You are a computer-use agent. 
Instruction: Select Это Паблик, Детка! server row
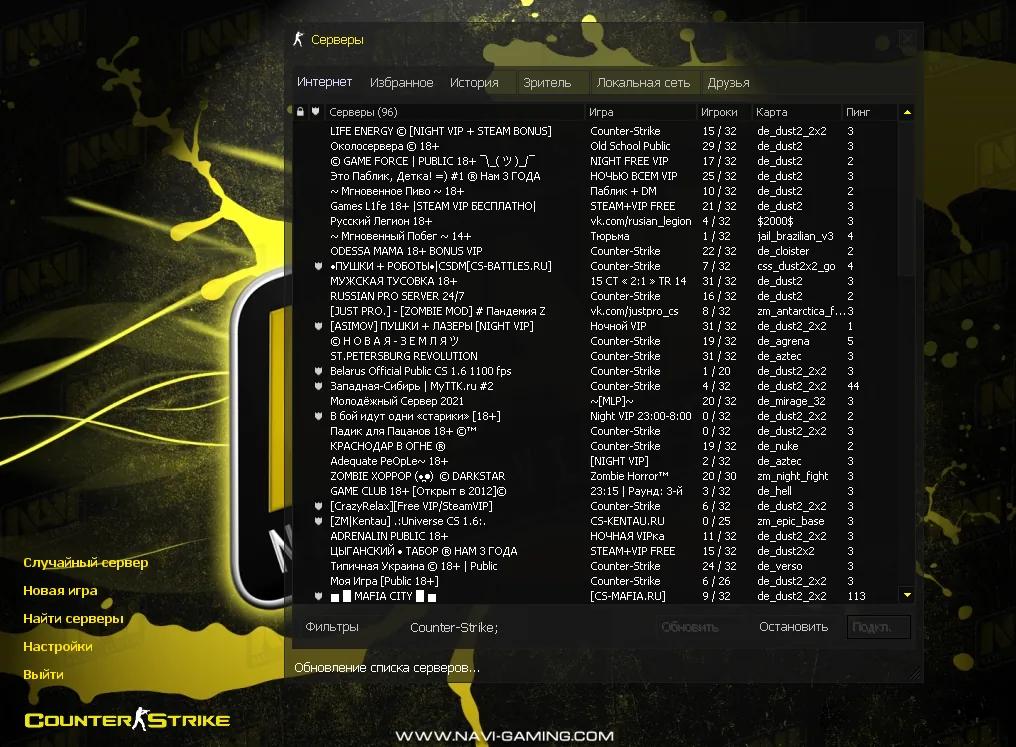pos(595,176)
